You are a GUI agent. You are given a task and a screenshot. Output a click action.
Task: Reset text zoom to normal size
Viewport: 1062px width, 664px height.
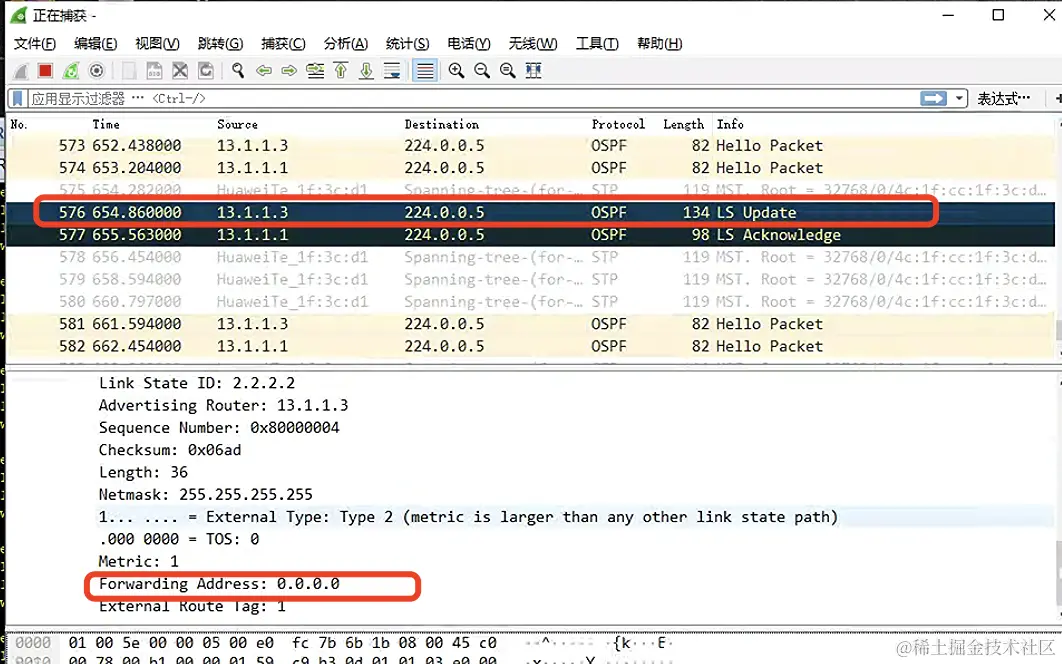point(508,70)
